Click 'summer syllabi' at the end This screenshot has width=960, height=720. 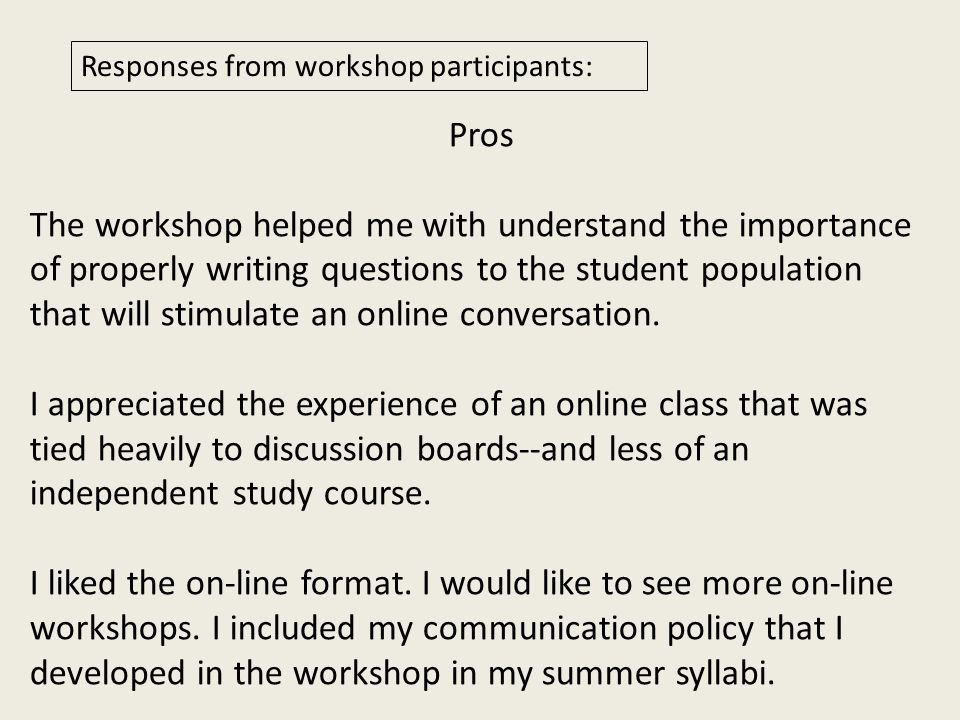(659, 673)
